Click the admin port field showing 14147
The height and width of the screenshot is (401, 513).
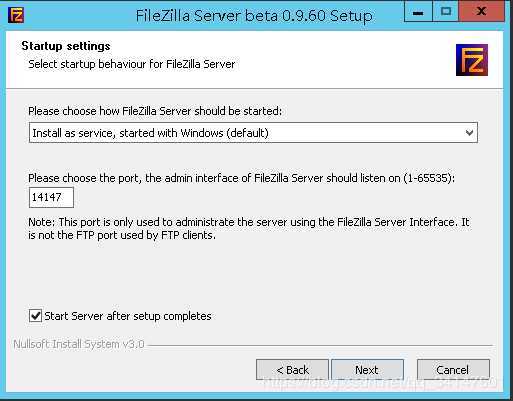51,197
